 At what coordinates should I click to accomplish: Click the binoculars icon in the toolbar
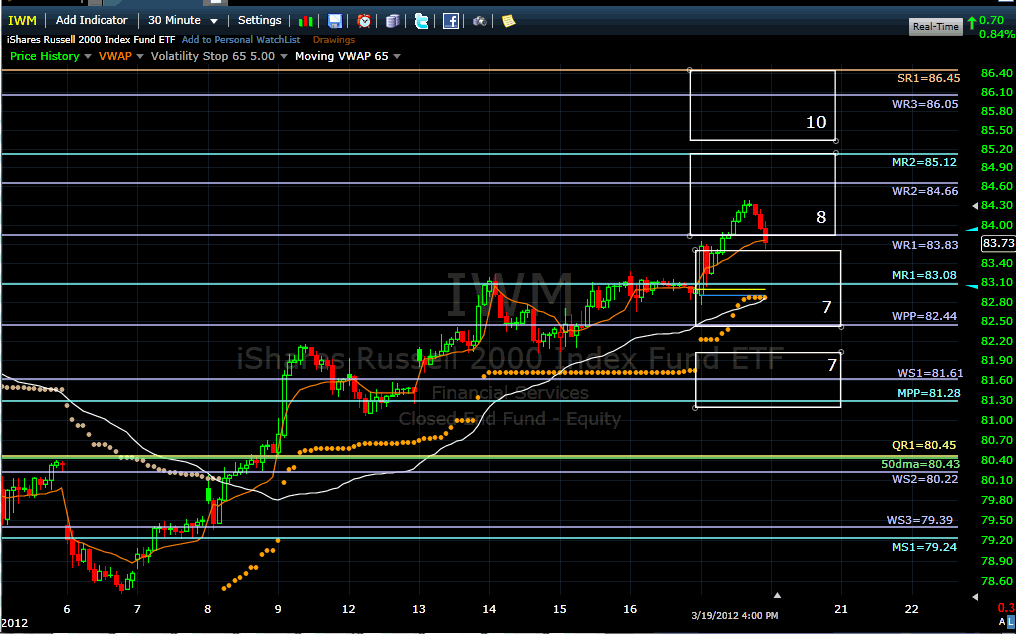480,20
